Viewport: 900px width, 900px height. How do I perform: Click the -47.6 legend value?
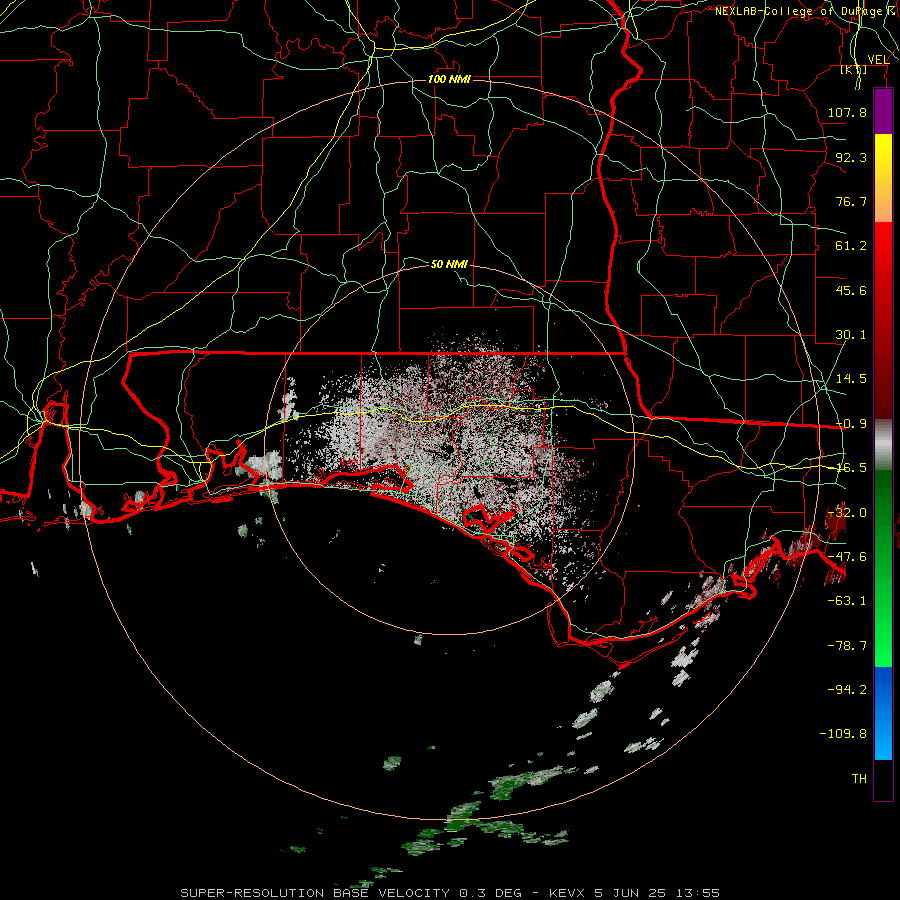coord(847,557)
